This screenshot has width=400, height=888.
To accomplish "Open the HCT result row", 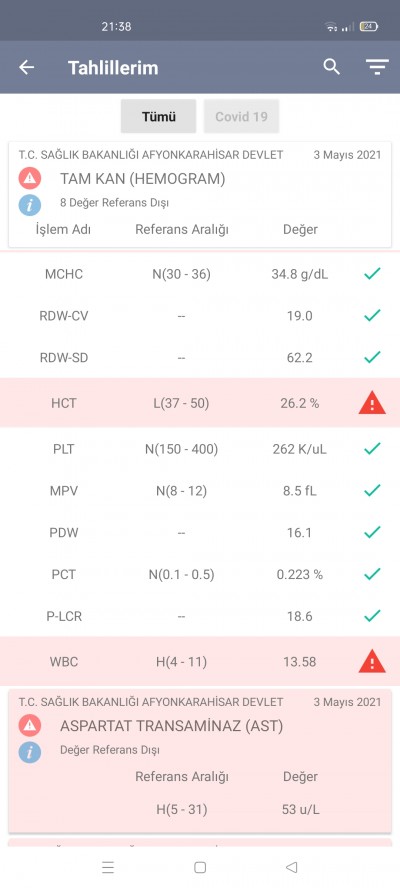I will pos(200,403).
